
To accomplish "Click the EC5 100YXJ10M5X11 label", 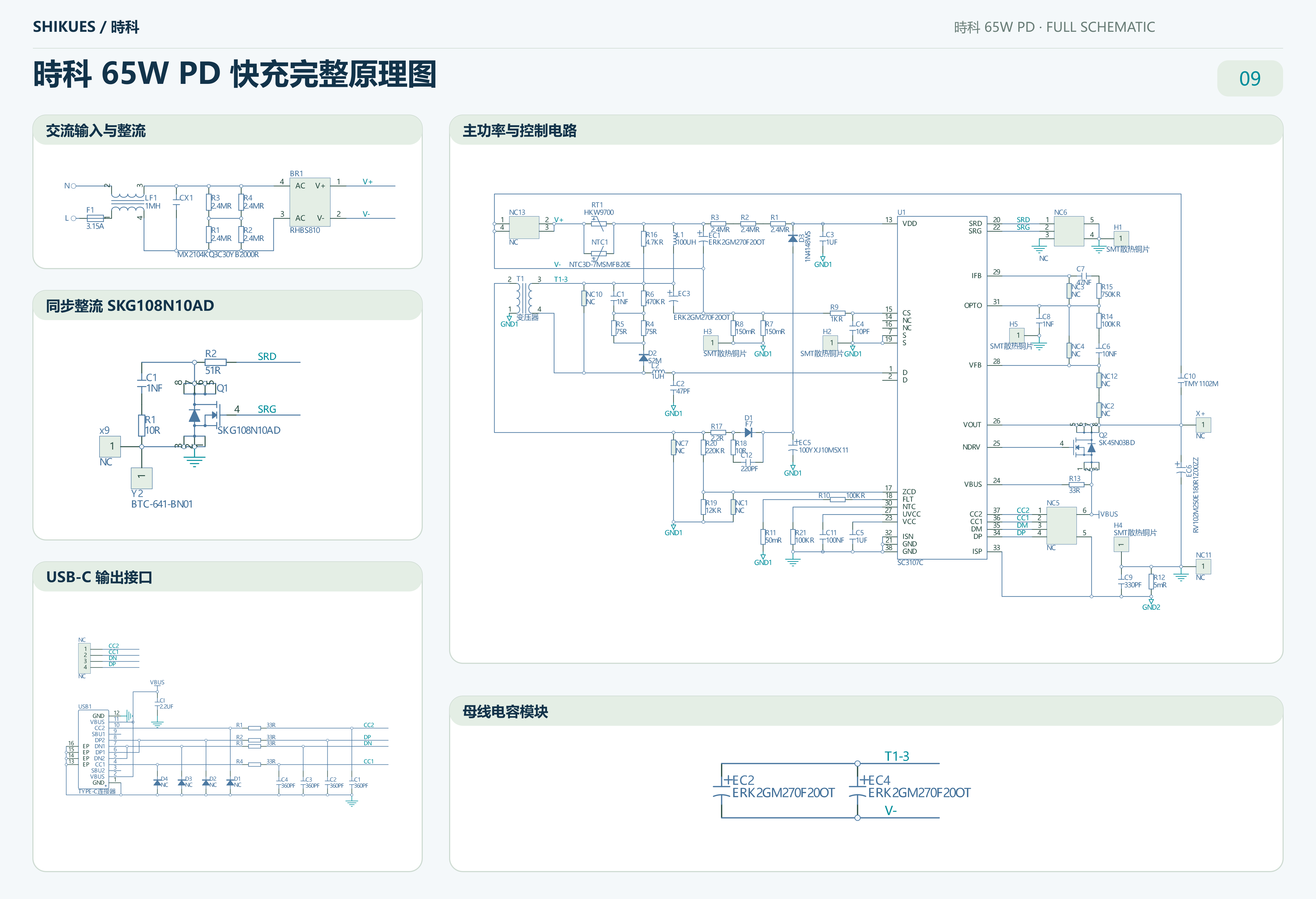I will pyautogui.click(x=823, y=447).
